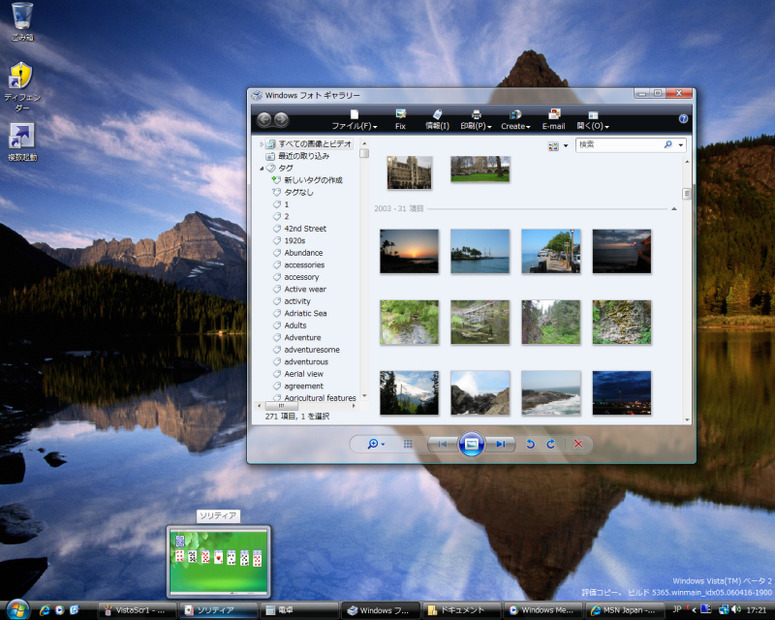
Task: Click the volume tray icon
Action: (x=736, y=609)
